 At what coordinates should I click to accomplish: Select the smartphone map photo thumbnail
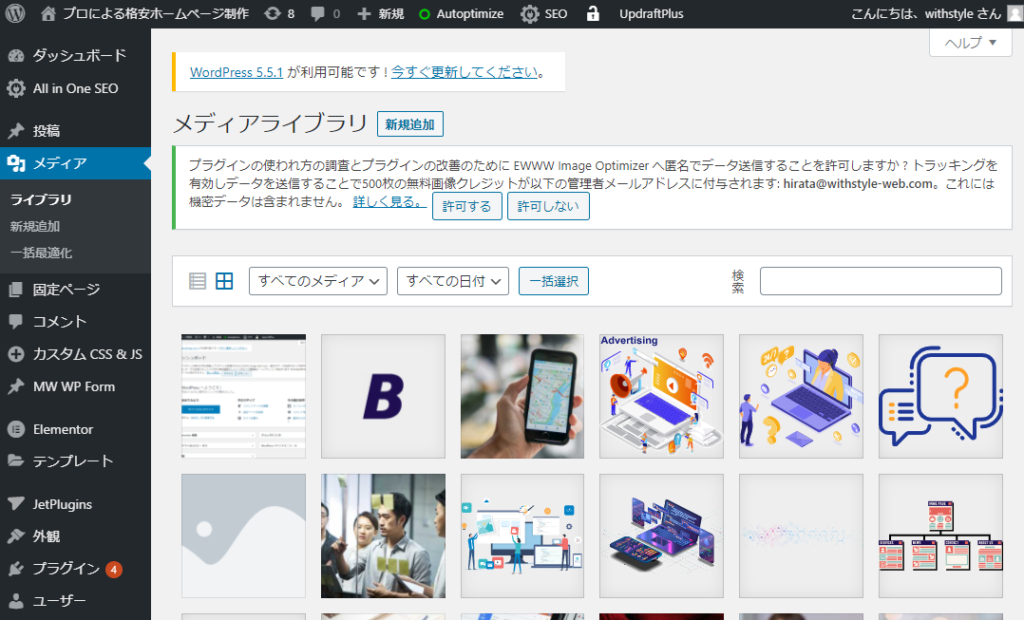coord(522,396)
